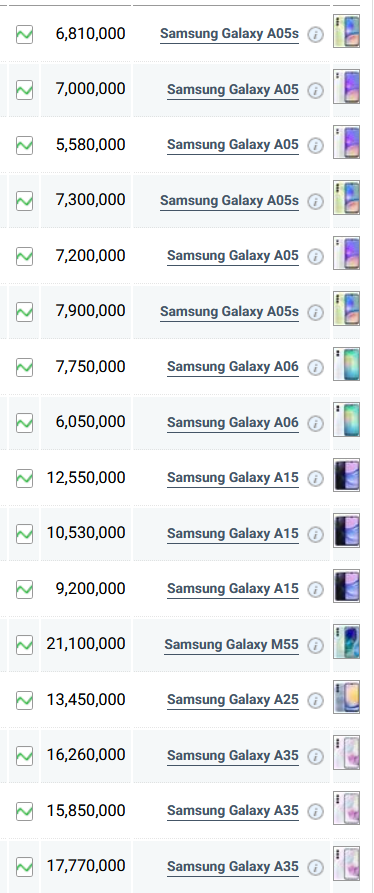Follow Galaxy A05s link priced 7,900,000
The height and width of the screenshot is (893, 374).
[x=229, y=312]
